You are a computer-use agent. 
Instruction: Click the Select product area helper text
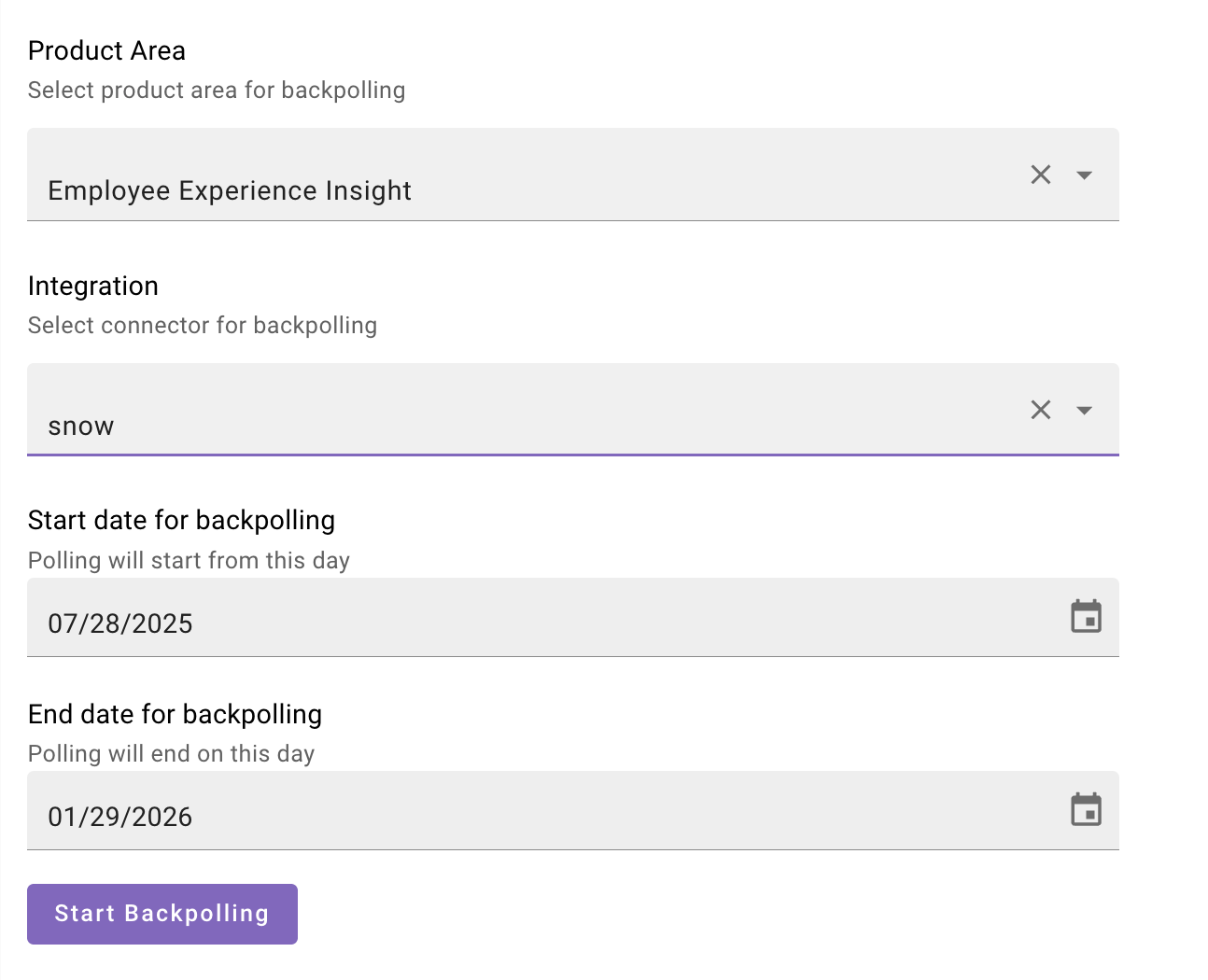pyautogui.click(x=217, y=91)
